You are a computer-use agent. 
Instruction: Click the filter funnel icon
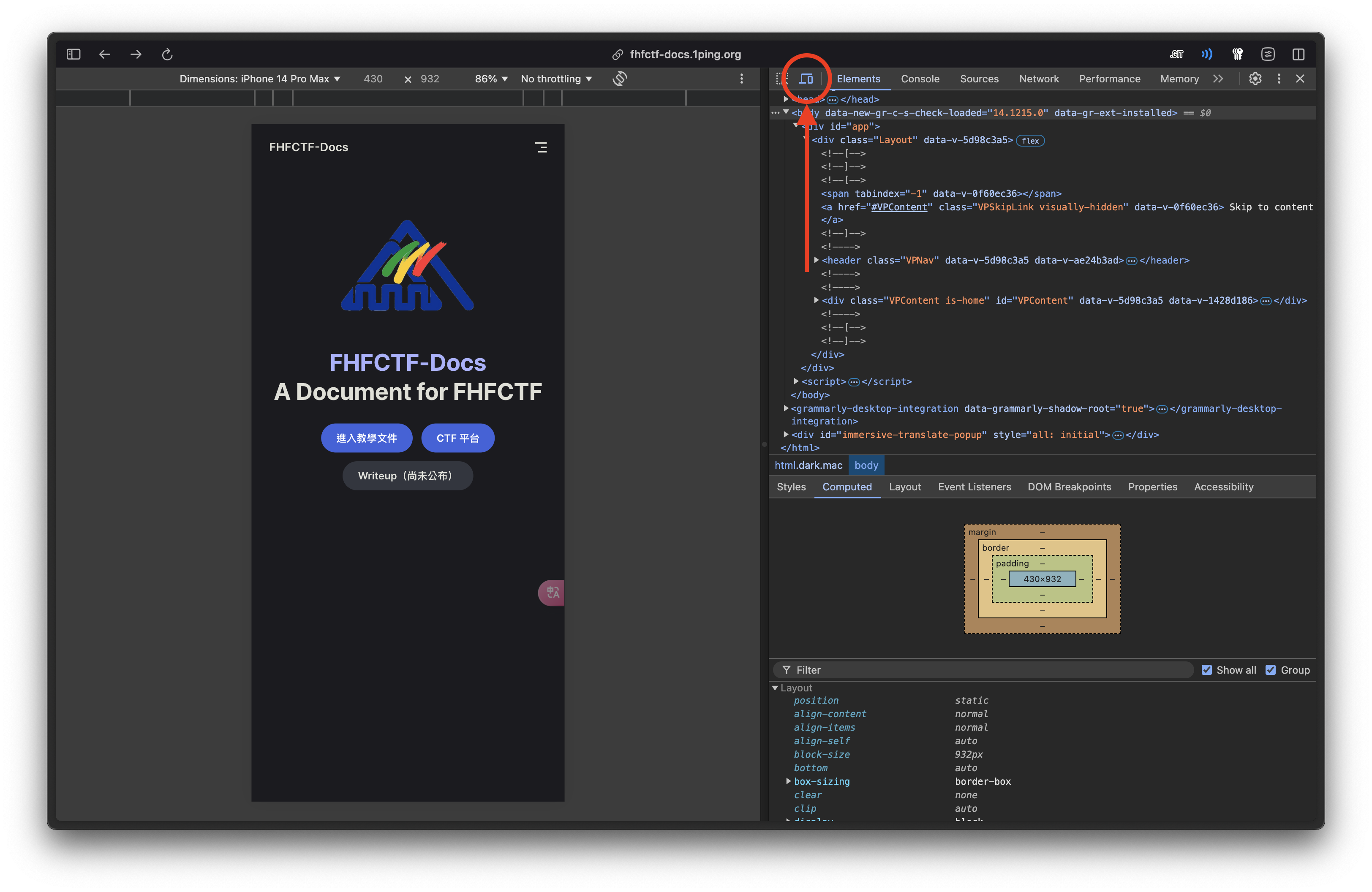pyautogui.click(x=786, y=670)
